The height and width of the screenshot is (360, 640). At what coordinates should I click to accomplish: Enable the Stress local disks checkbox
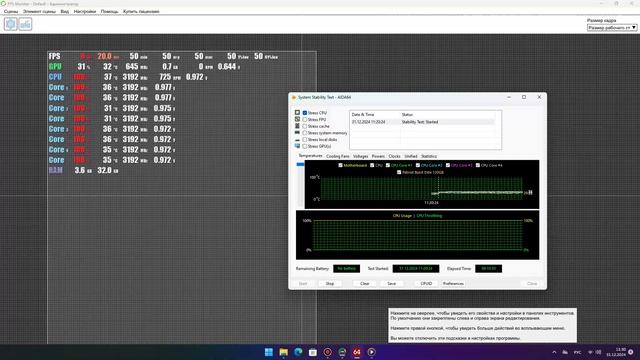tap(304, 140)
